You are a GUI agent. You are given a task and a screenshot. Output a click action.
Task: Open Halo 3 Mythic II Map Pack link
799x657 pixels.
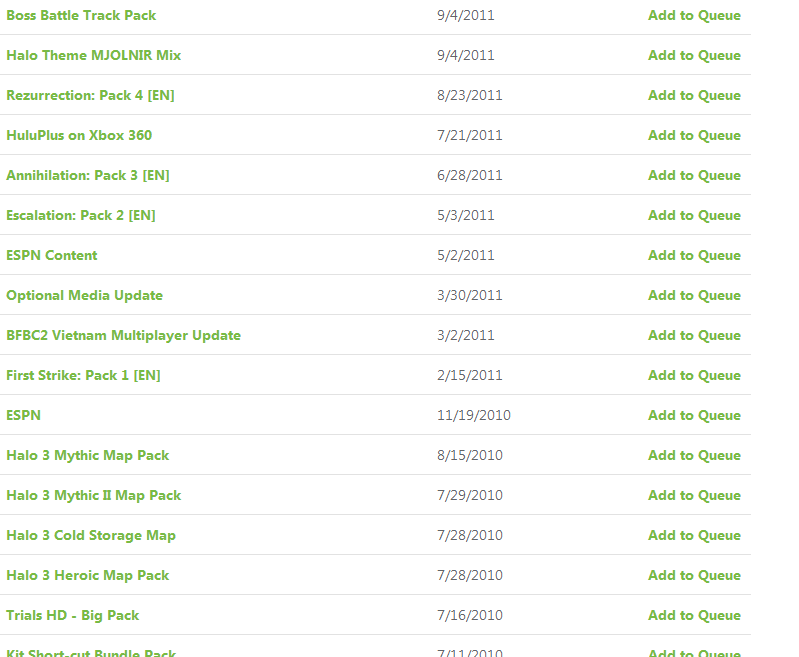click(94, 495)
